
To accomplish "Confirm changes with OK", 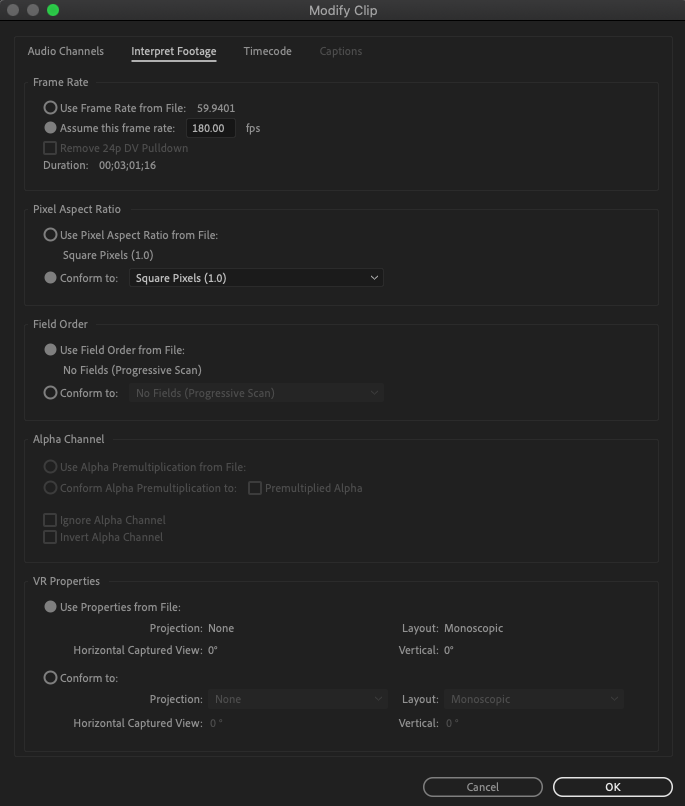I will tap(611, 786).
